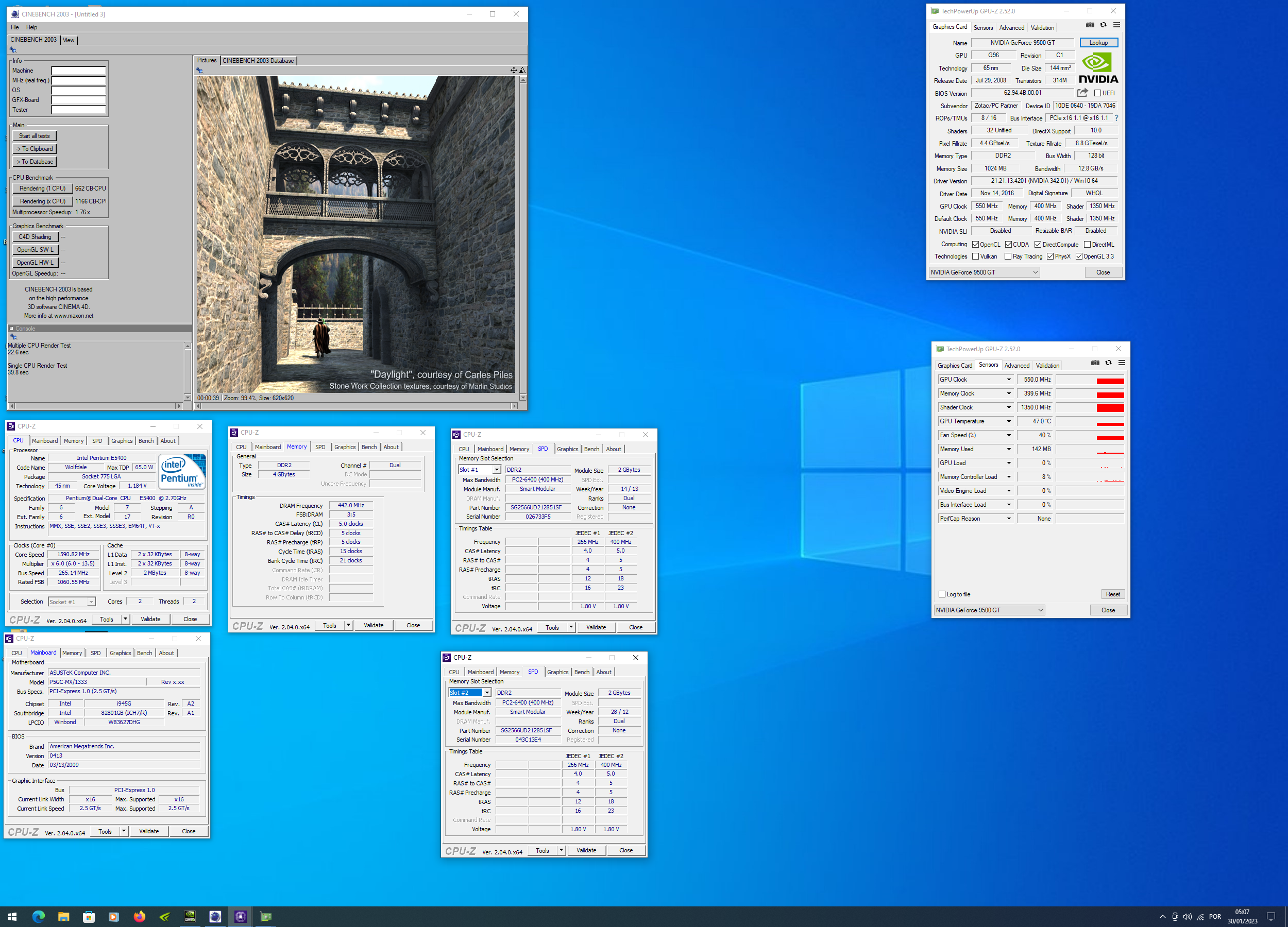Click the triangle icon in Pictures panel
Image resolution: width=1288 pixels, height=927 pixels.
[x=522, y=71]
